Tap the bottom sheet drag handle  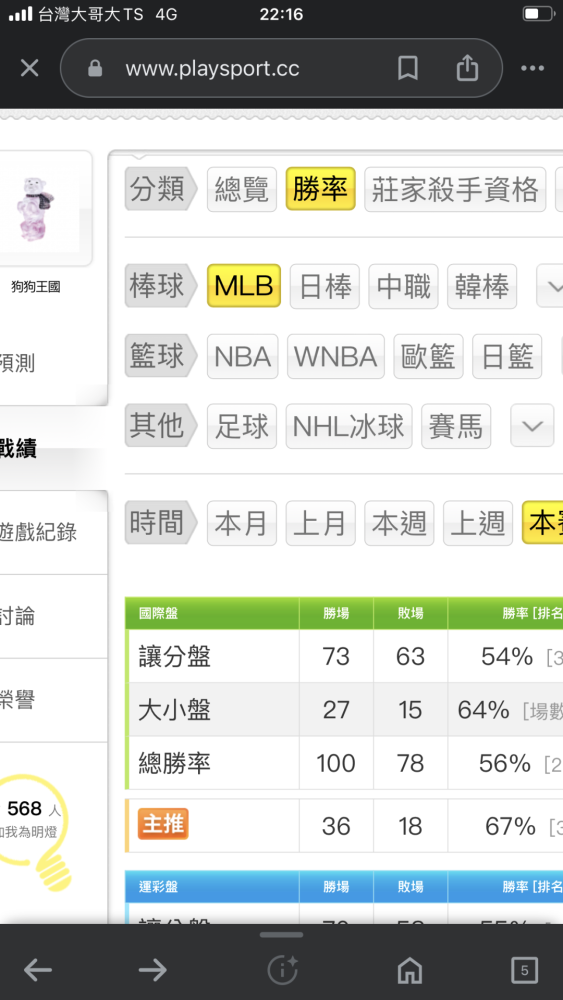coord(281,935)
